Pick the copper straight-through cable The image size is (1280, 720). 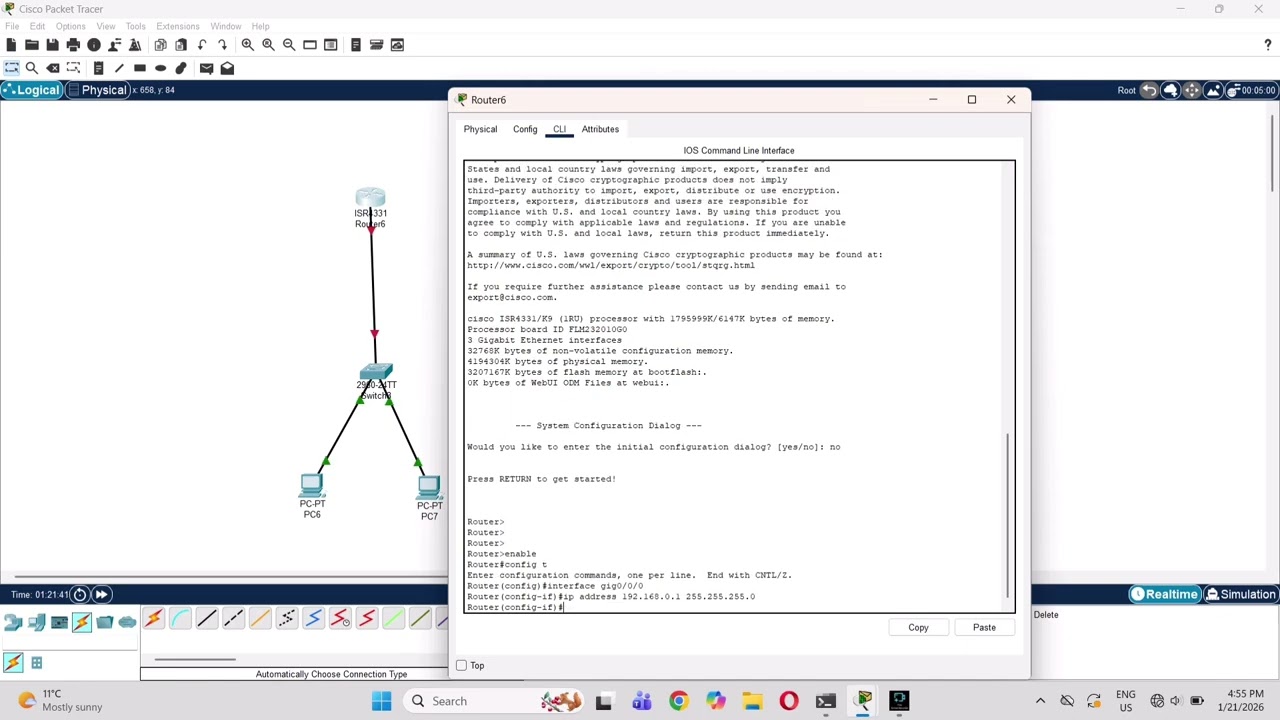point(207,620)
